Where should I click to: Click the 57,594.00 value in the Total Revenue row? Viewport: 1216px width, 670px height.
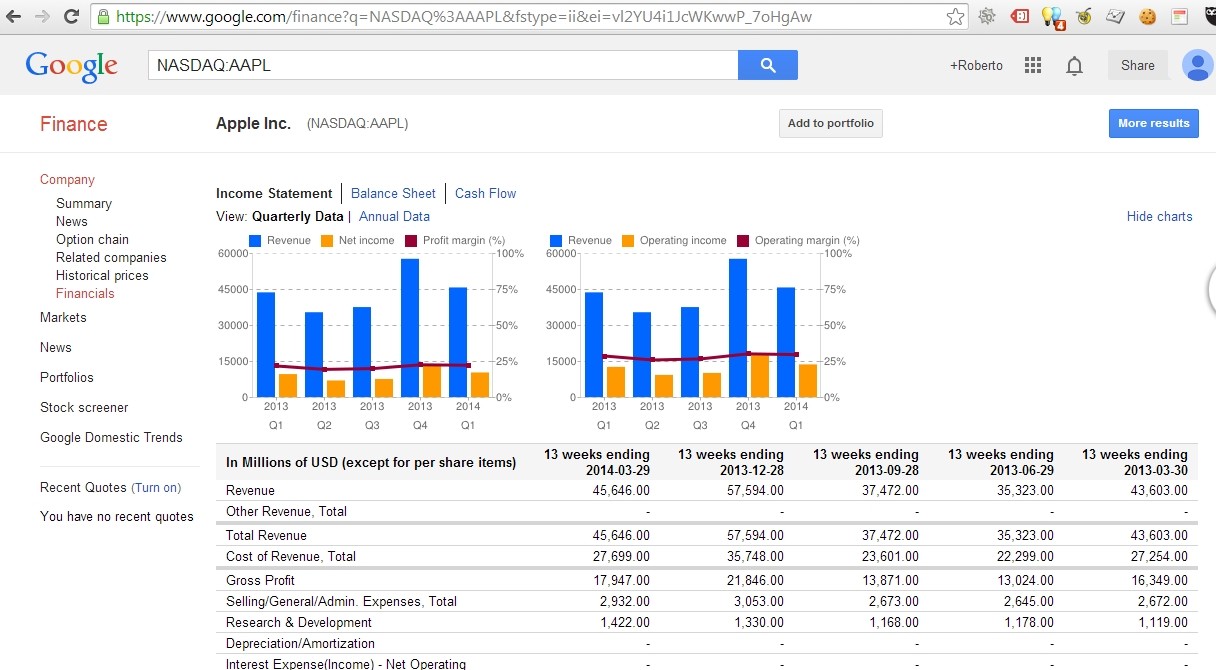pyautogui.click(x=755, y=536)
